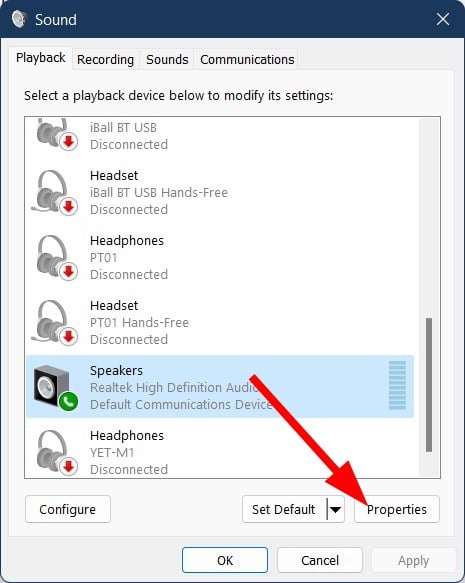Click the Sound speaker icon in title bar
This screenshot has width=465, height=583.
[19, 19]
